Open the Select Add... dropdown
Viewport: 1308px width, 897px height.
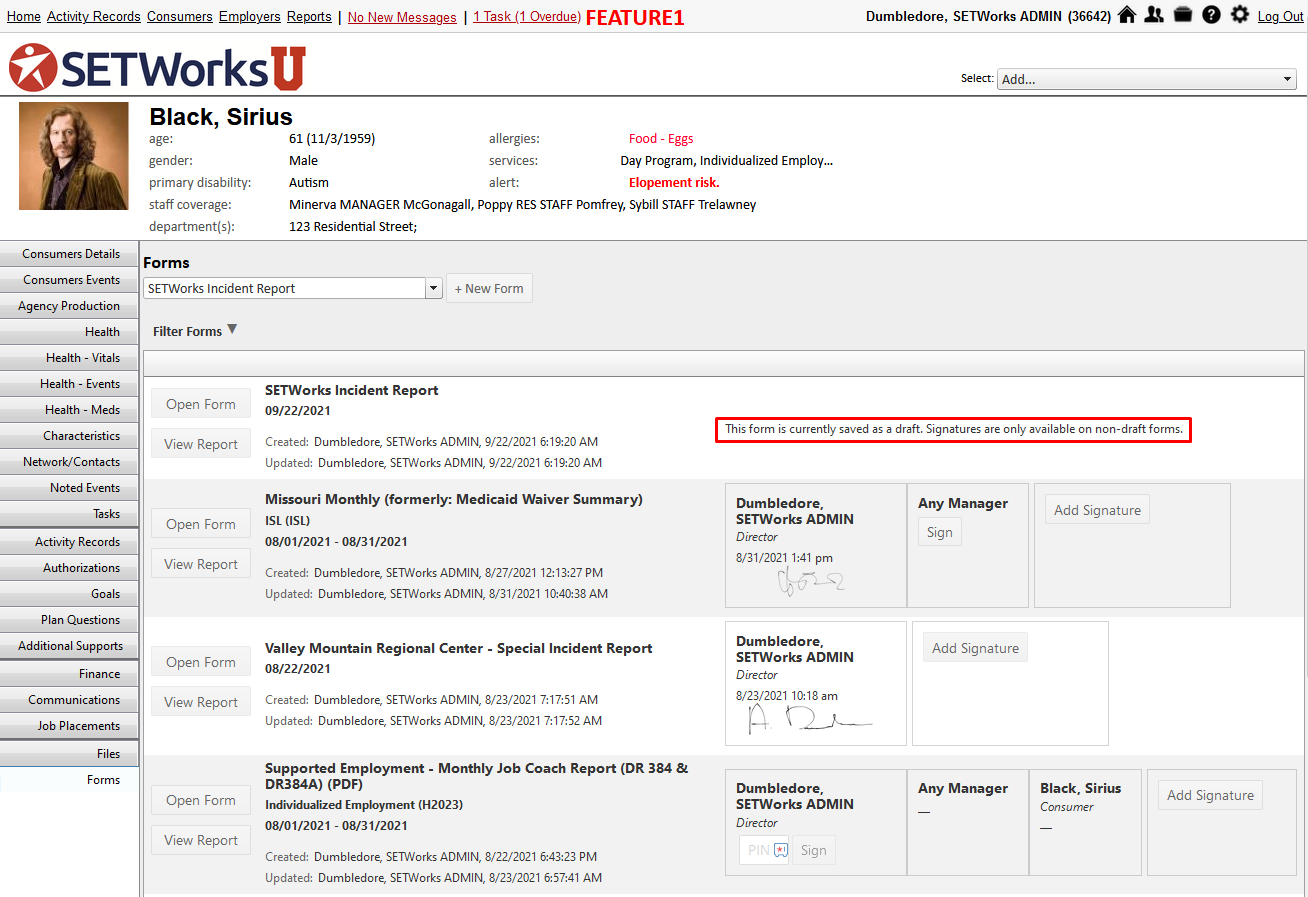point(1147,79)
